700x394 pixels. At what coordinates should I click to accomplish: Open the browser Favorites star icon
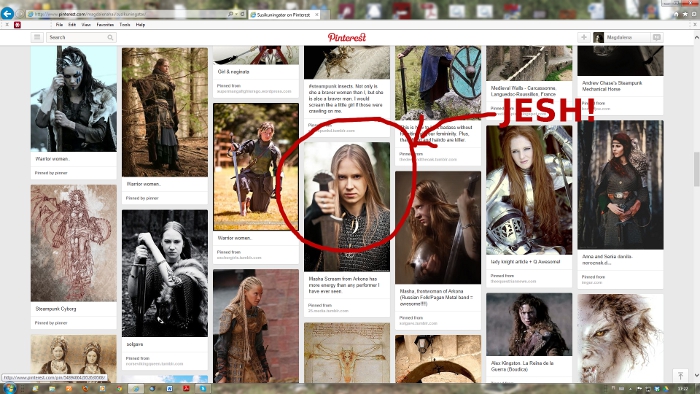(685, 14)
